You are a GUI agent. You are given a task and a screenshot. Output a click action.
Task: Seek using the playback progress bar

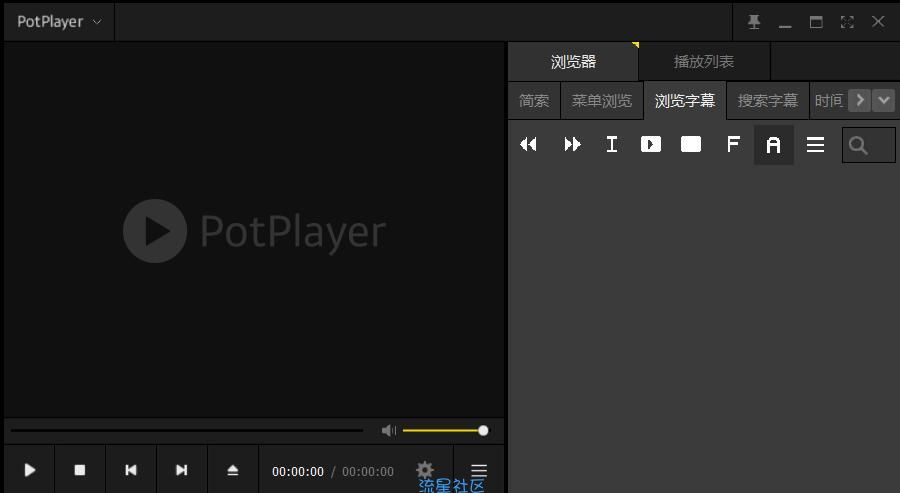tap(187, 430)
